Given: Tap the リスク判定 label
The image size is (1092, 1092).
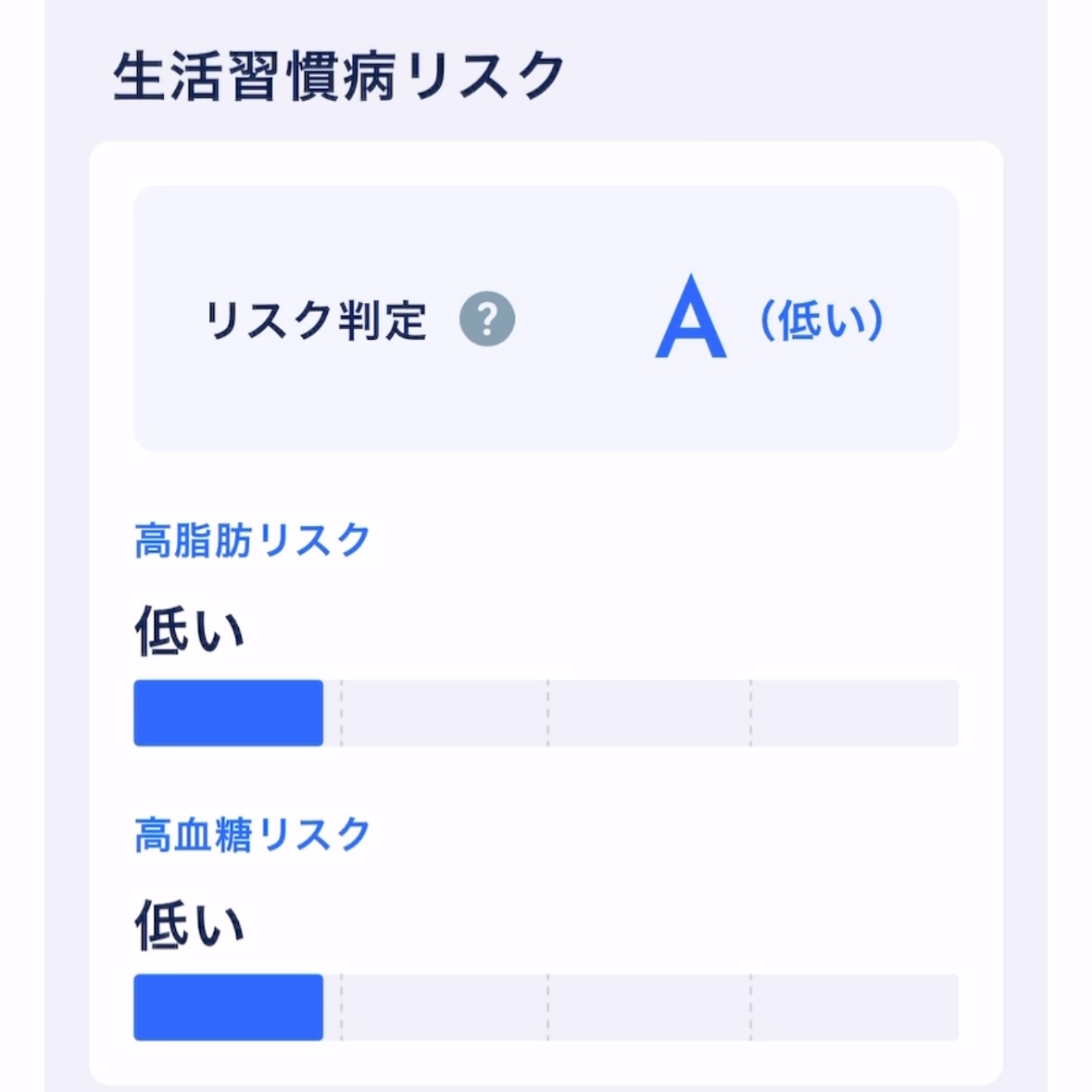Looking at the screenshot, I should pos(316,320).
